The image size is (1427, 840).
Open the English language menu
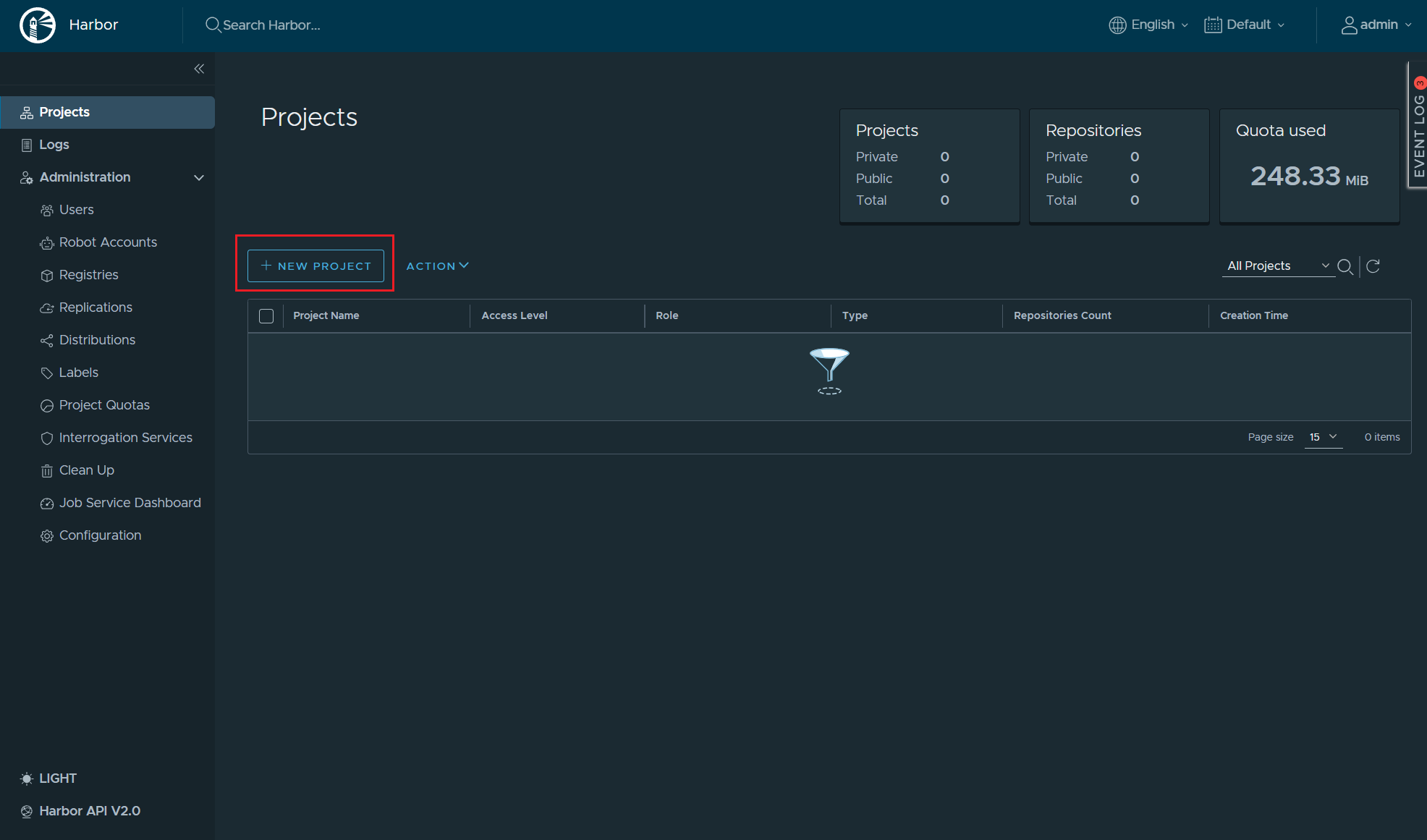click(1148, 25)
